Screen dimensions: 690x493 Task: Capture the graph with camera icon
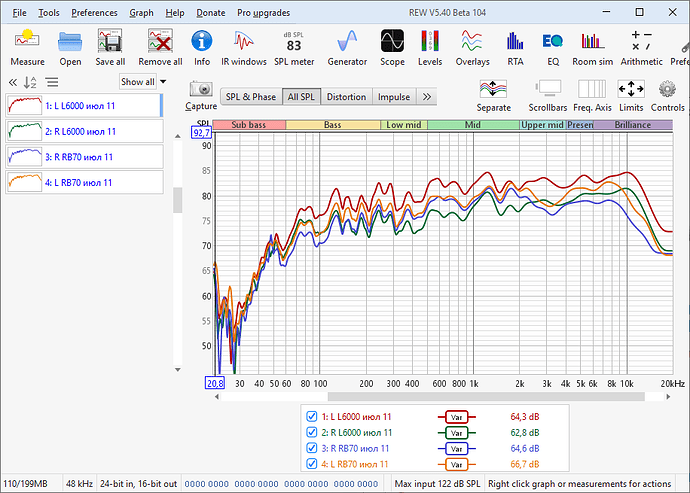201,96
